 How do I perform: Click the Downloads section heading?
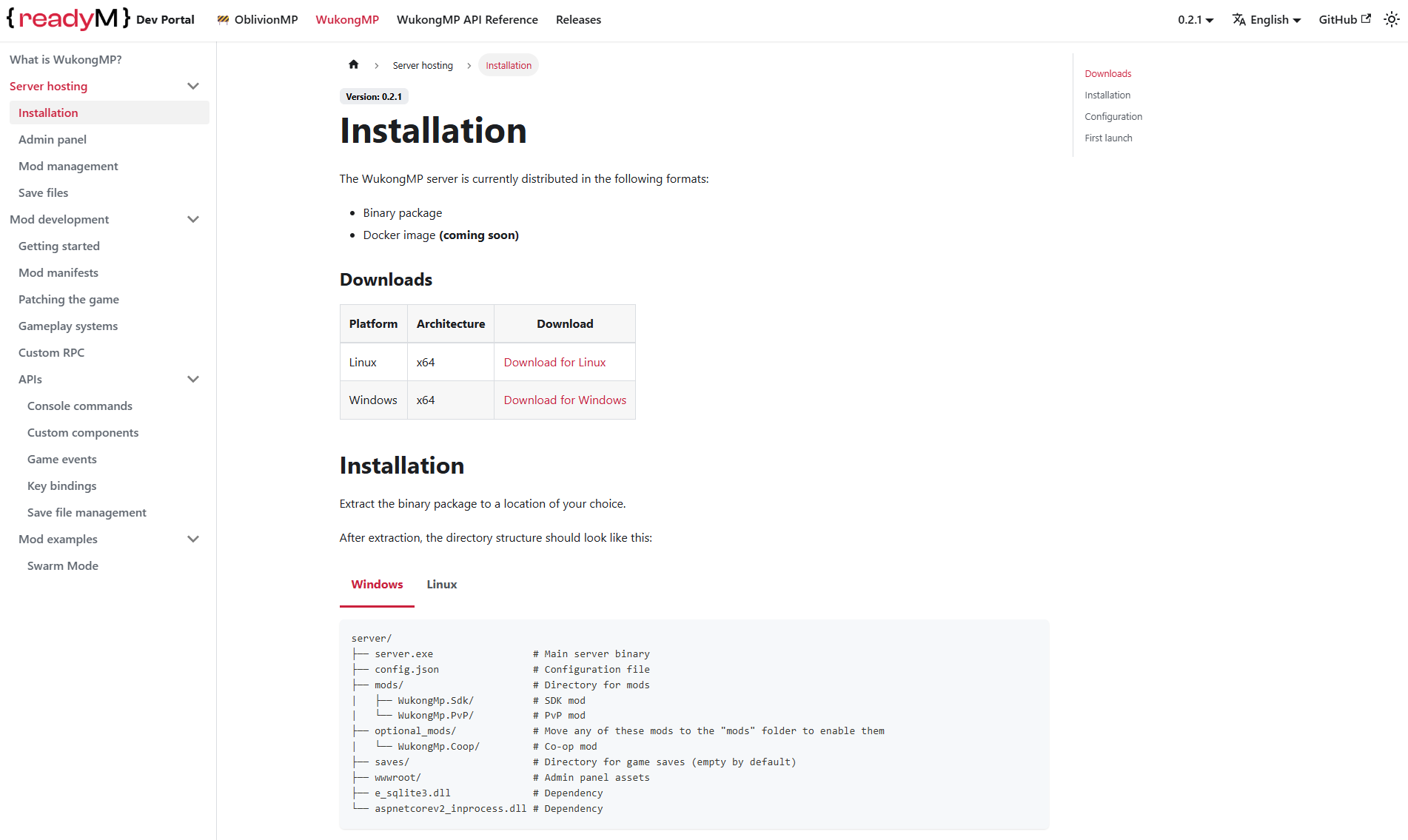click(386, 280)
